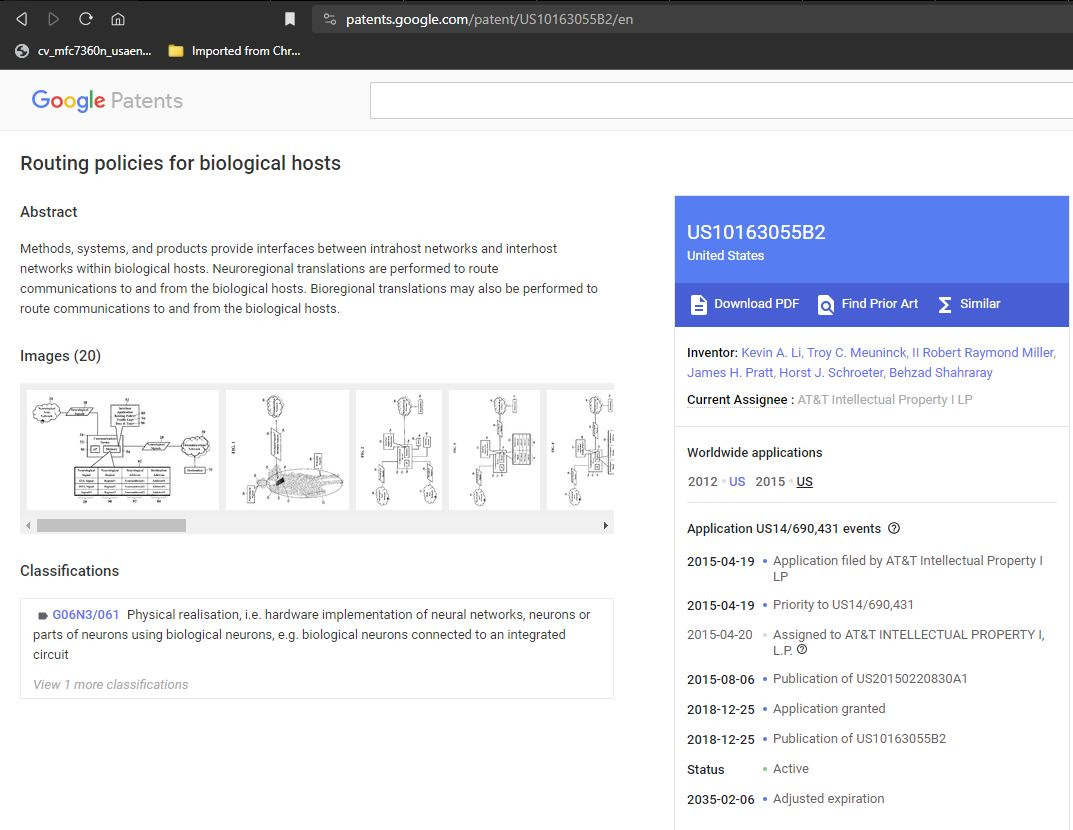
Task: Go forward using browser forward arrow
Action: click(x=53, y=19)
